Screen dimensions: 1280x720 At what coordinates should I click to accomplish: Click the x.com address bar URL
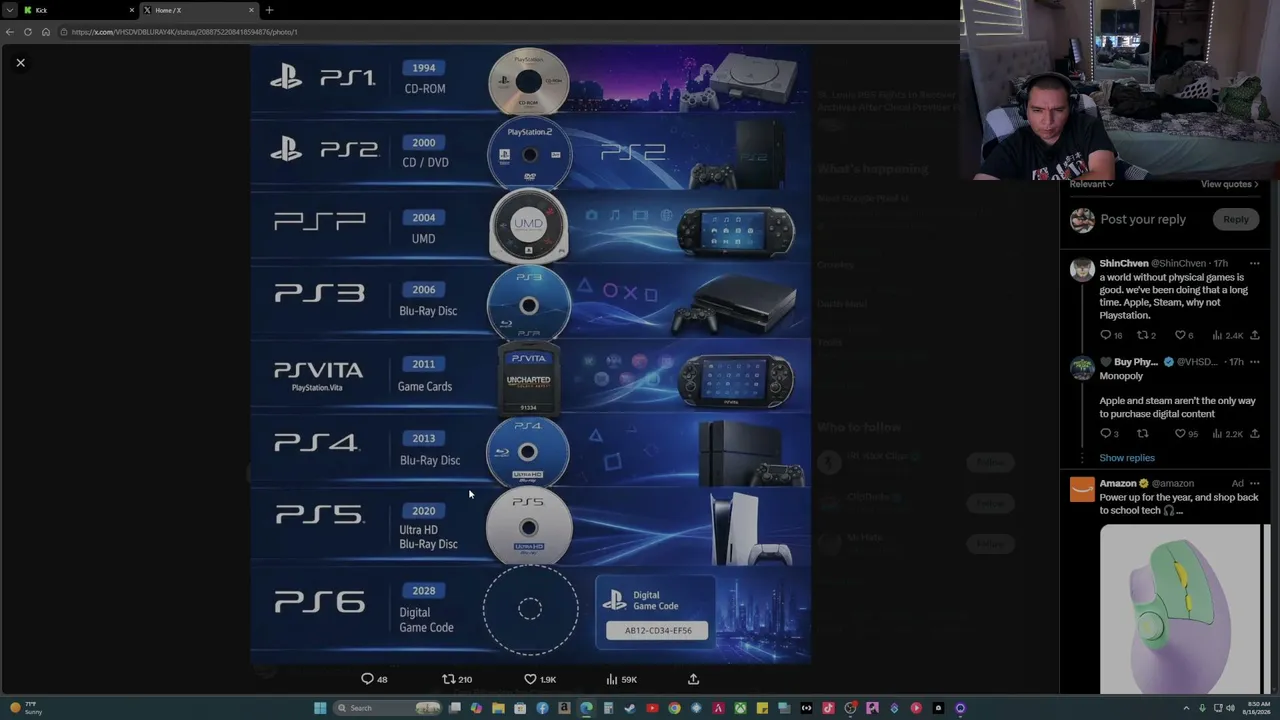[x=184, y=32]
